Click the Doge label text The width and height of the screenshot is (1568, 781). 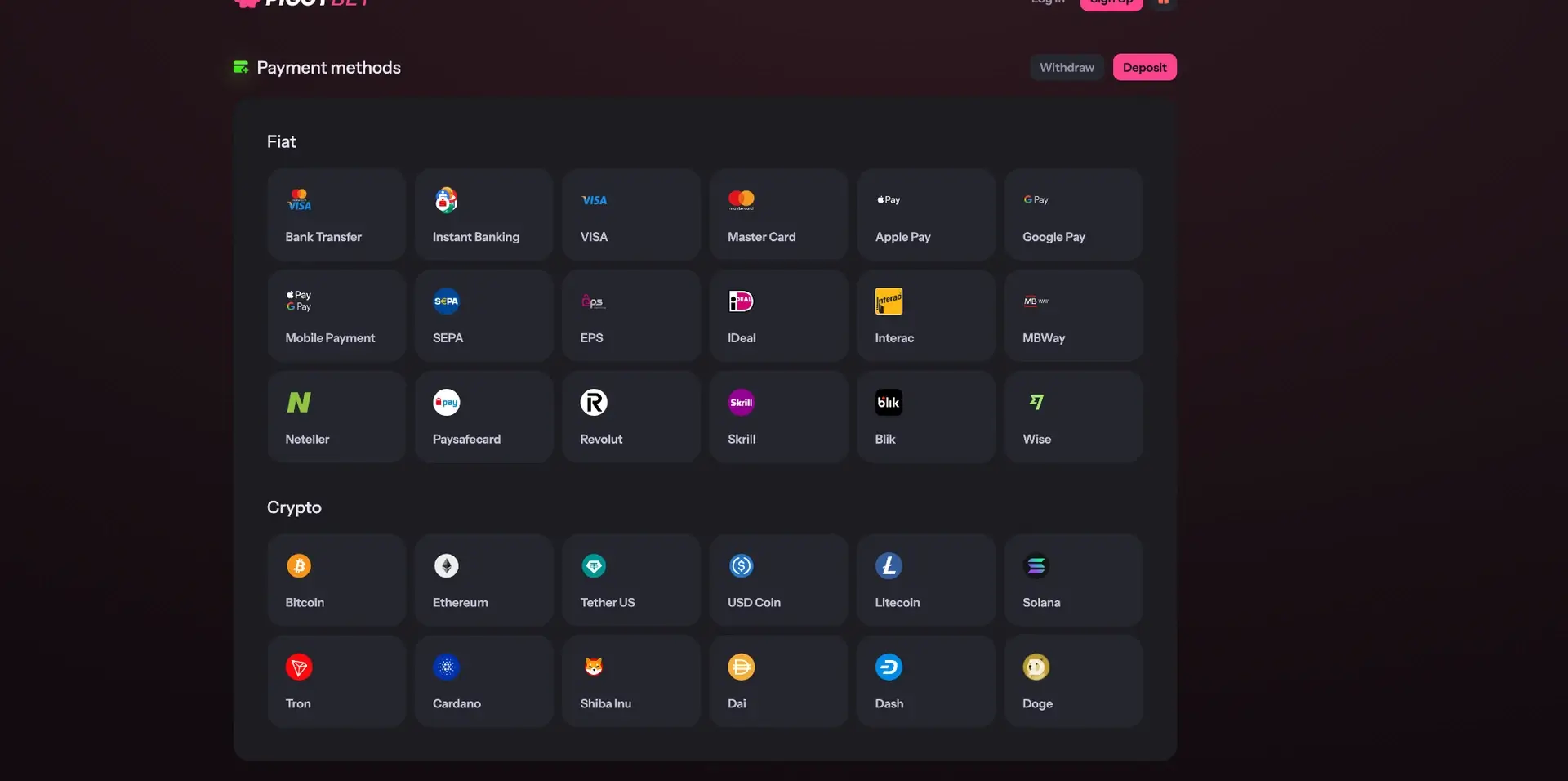tap(1037, 704)
